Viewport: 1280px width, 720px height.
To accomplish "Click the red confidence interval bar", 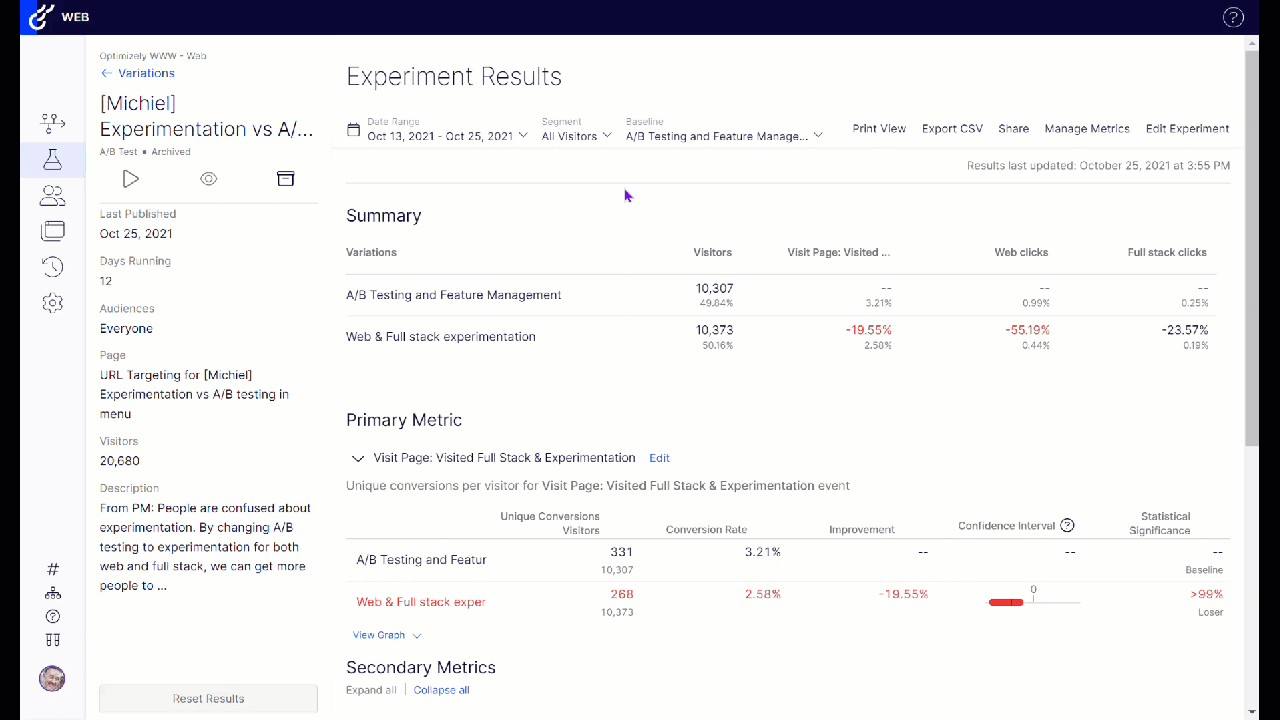I will [1006, 602].
